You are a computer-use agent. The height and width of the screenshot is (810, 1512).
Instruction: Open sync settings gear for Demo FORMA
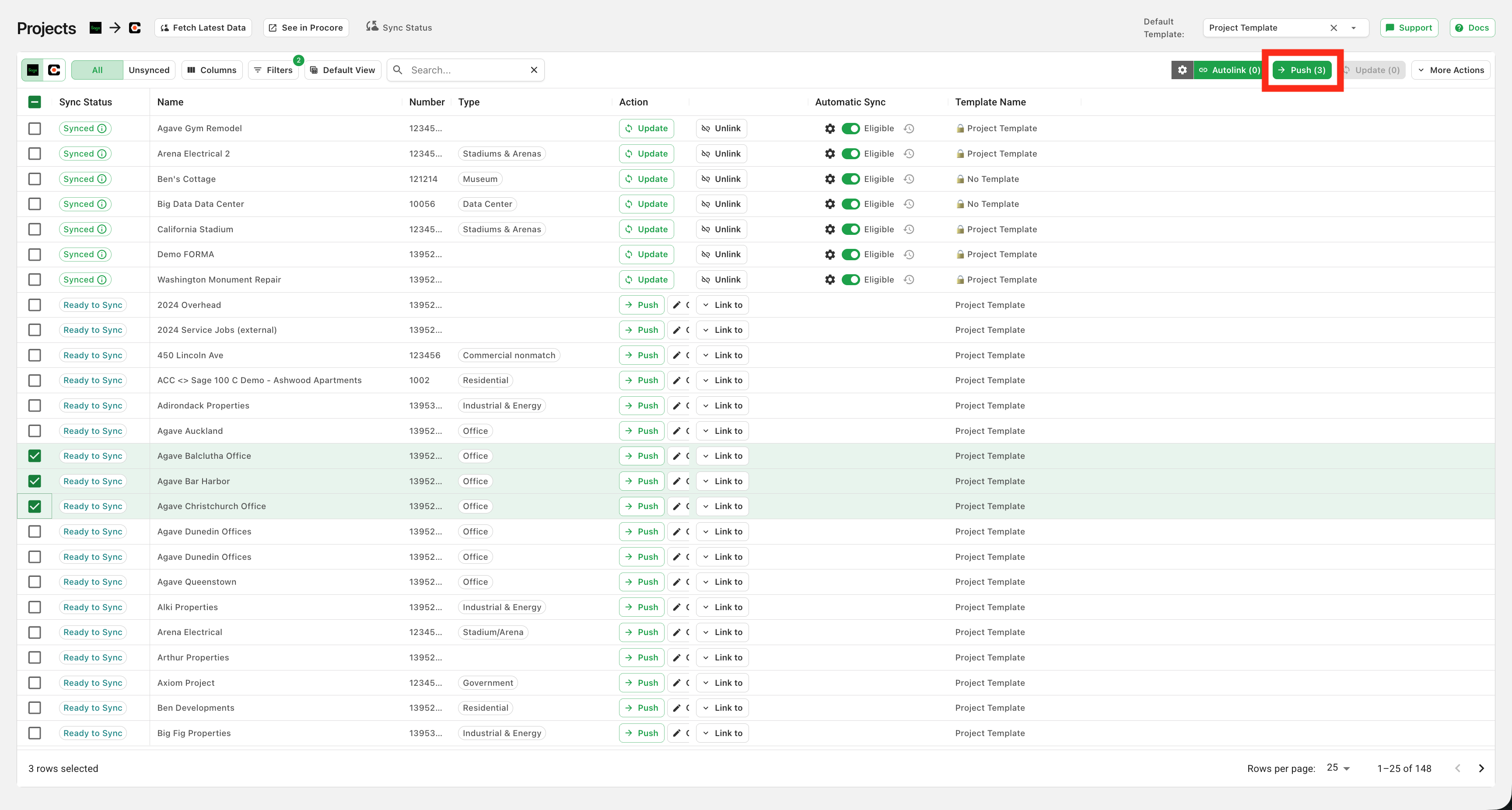point(830,254)
